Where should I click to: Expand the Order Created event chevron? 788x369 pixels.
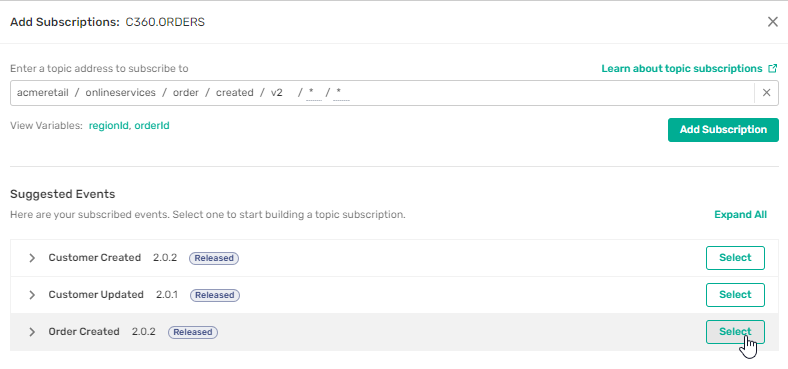pyautogui.click(x=32, y=332)
